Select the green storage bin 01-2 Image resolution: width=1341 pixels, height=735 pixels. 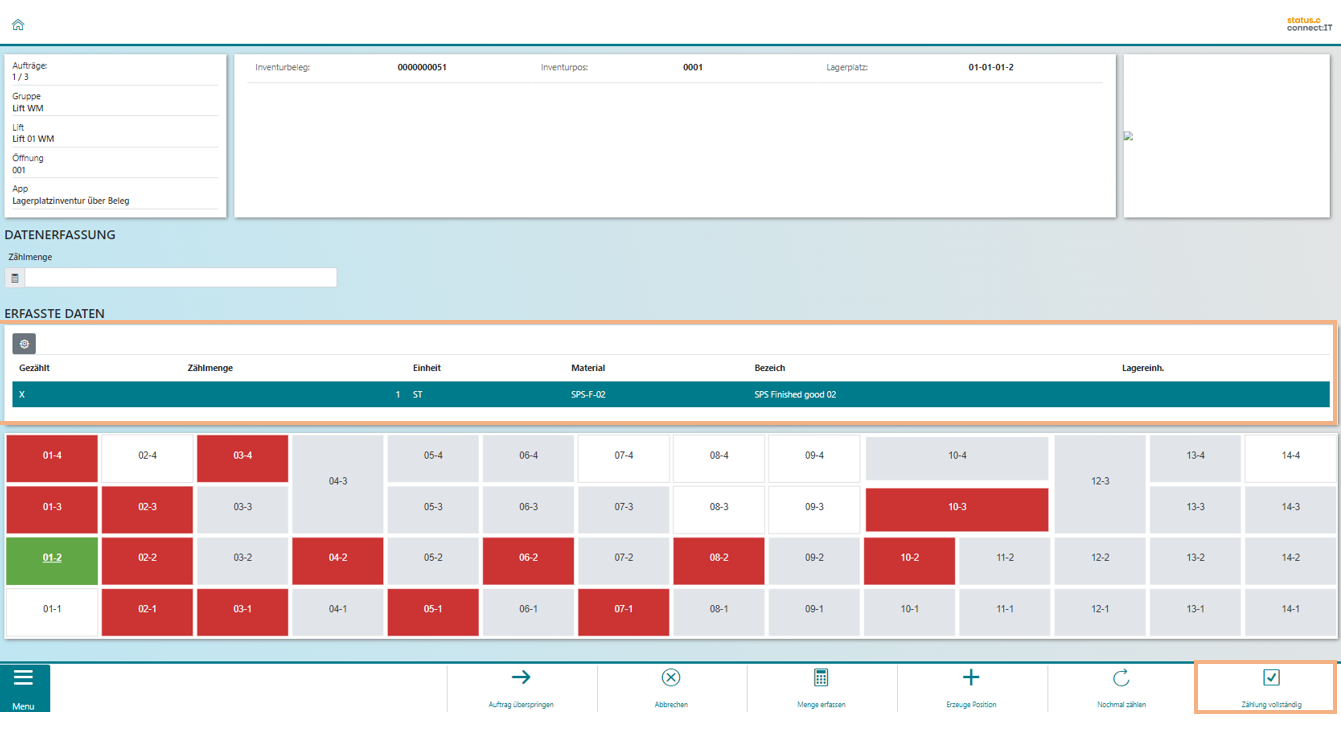(52, 558)
